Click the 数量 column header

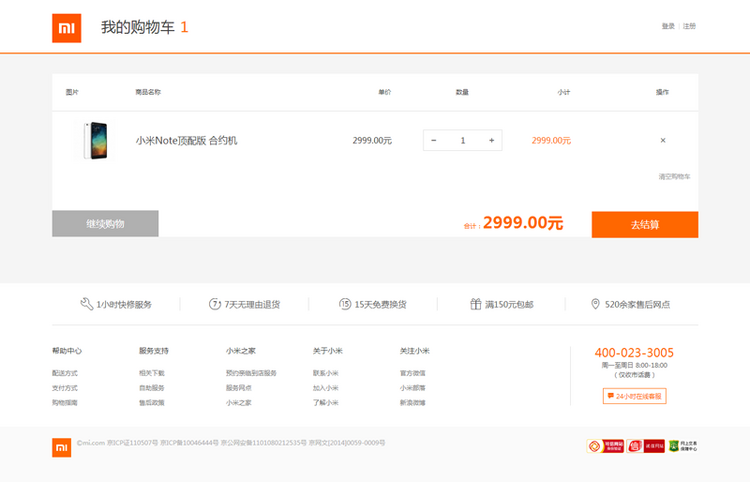coord(462,92)
